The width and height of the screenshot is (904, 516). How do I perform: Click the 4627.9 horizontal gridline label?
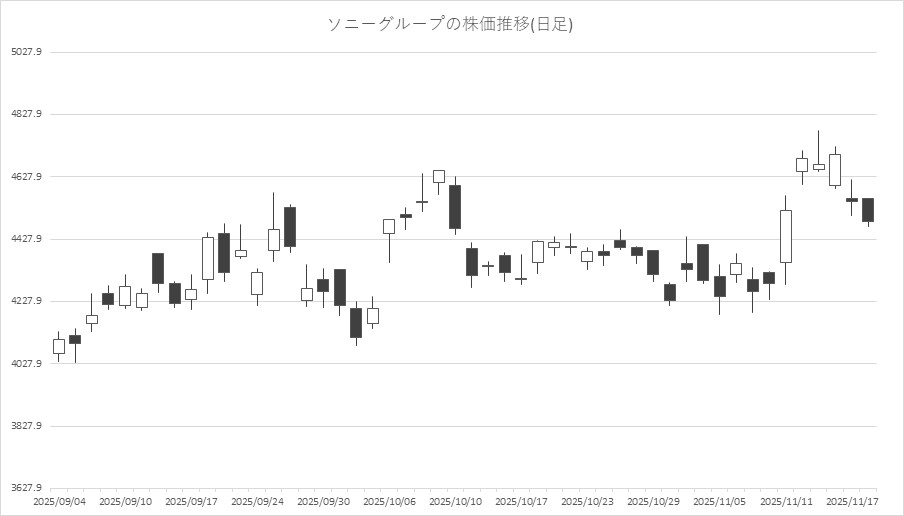(25, 177)
